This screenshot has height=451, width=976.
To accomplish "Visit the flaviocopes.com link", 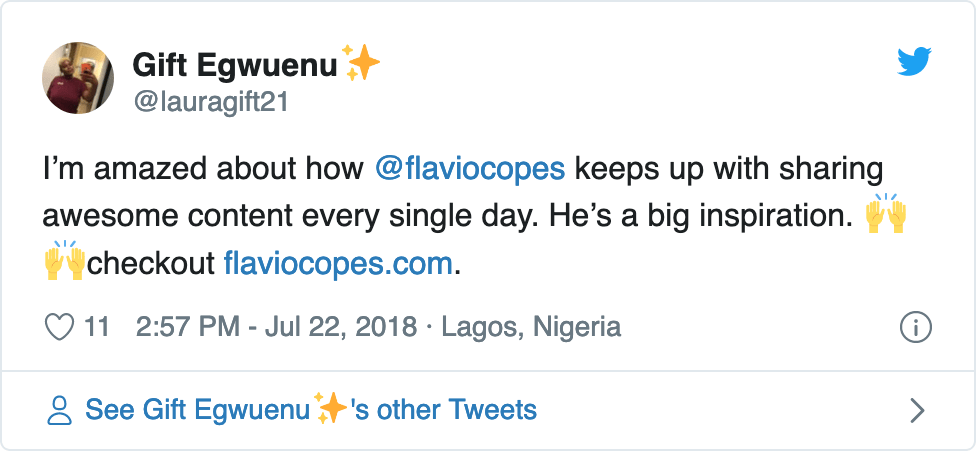I will pos(338,264).
